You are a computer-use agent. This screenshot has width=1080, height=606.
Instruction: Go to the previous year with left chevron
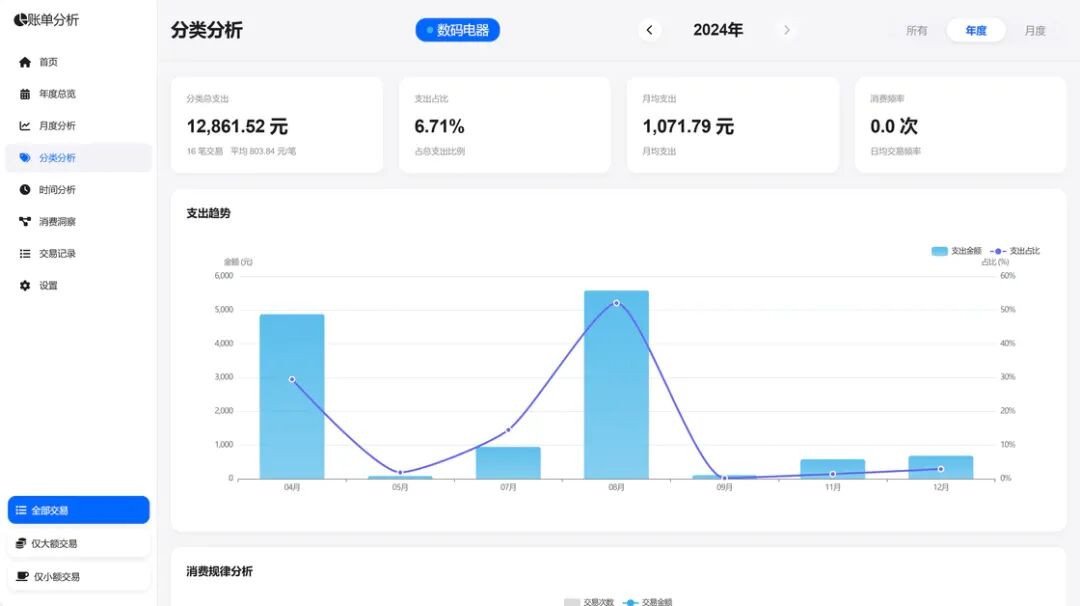click(x=649, y=30)
